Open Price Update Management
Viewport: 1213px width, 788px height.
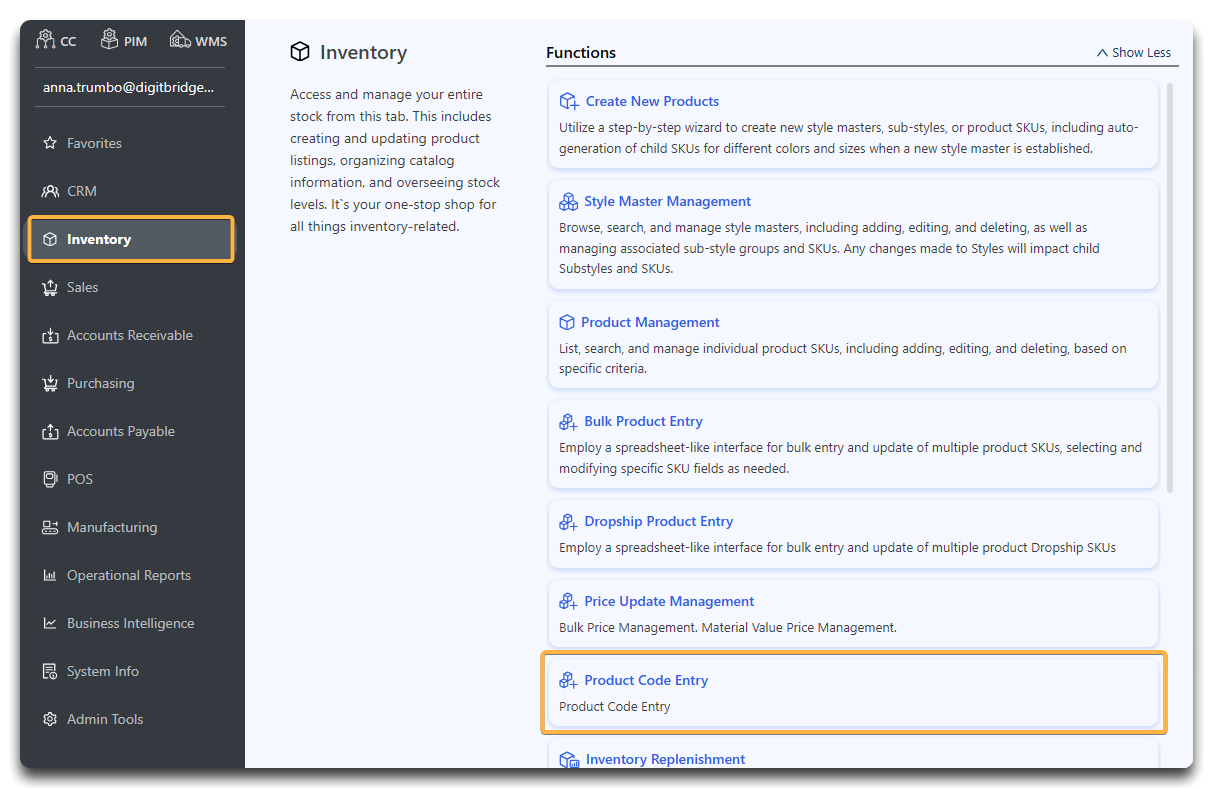coord(669,601)
